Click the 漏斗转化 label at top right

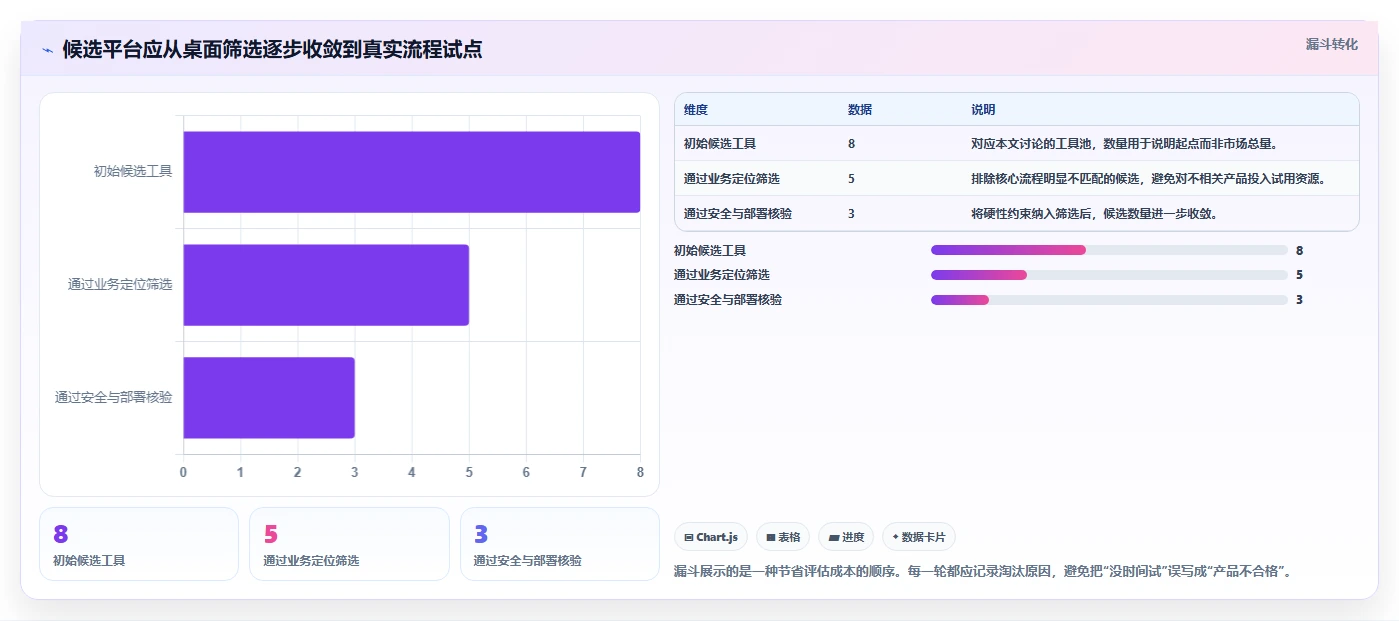coord(1331,44)
